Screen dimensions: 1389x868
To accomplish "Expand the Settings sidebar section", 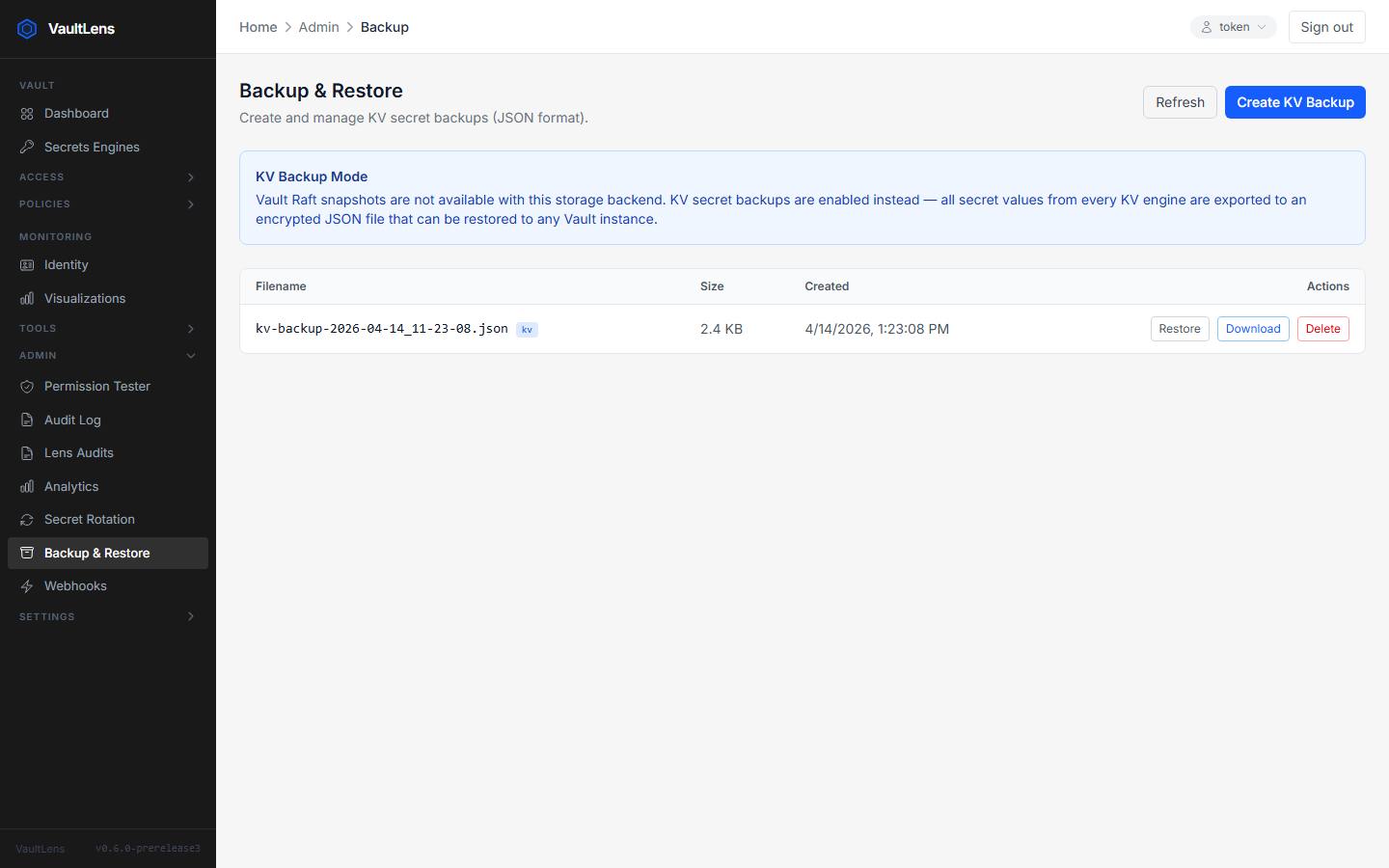I will pos(108,617).
